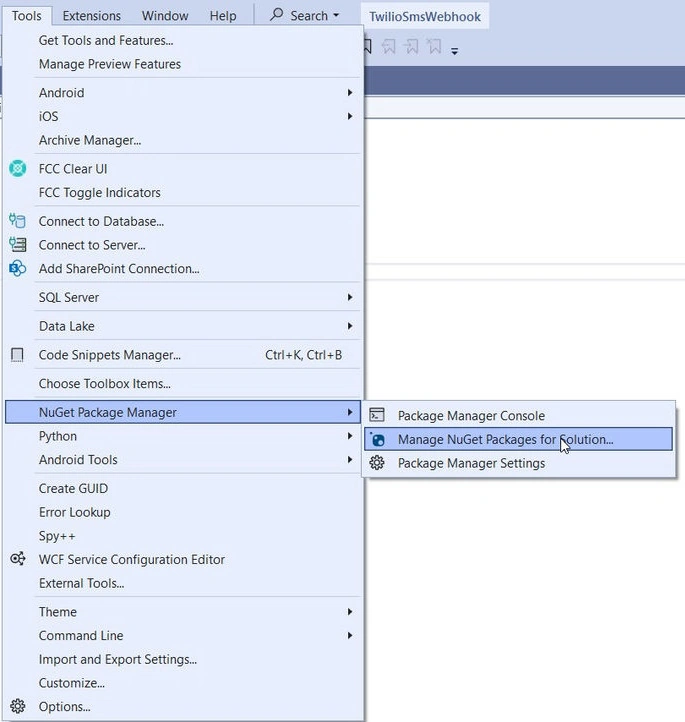Expand the Theme submenu arrow
This screenshot has width=685, height=722.
click(x=350, y=611)
